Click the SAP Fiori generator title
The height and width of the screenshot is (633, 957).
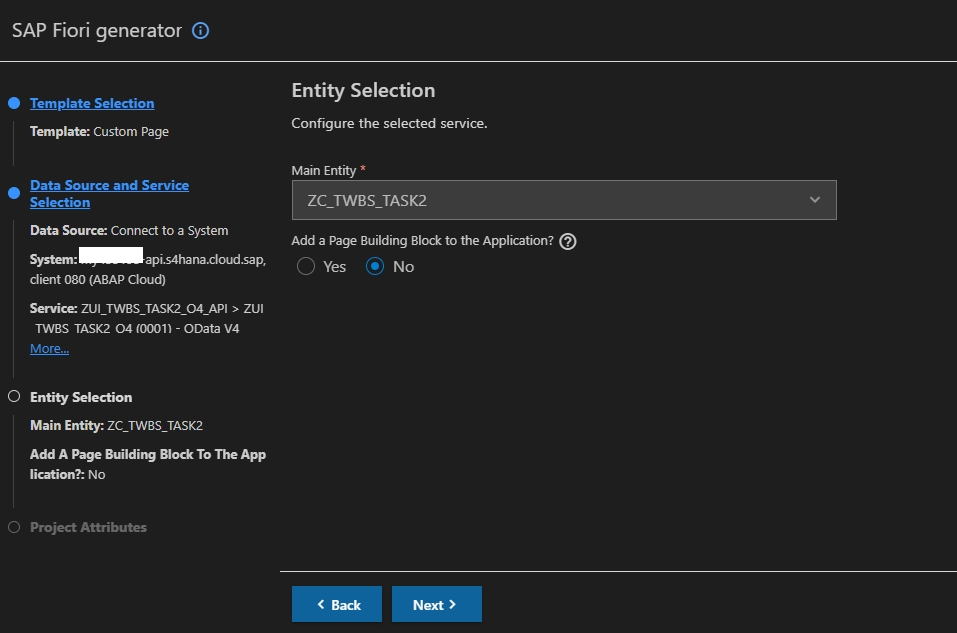(x=97, y=31)
